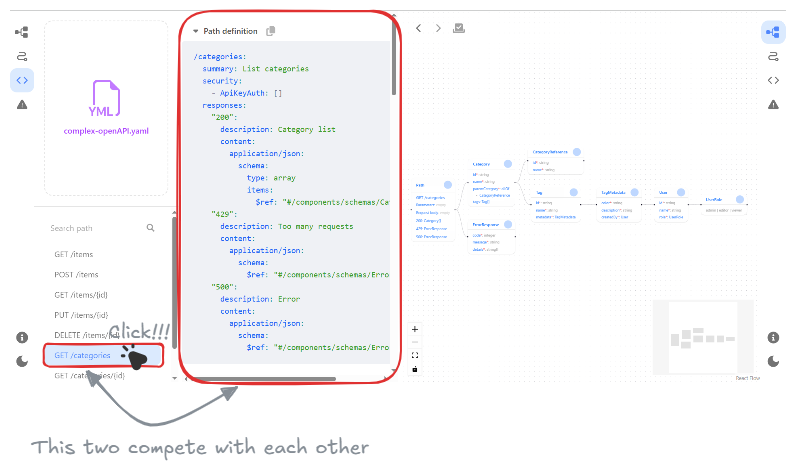Toggle dark mode in left sidebar
This screenshot has width=795, height=470.
tap(22, 361)
